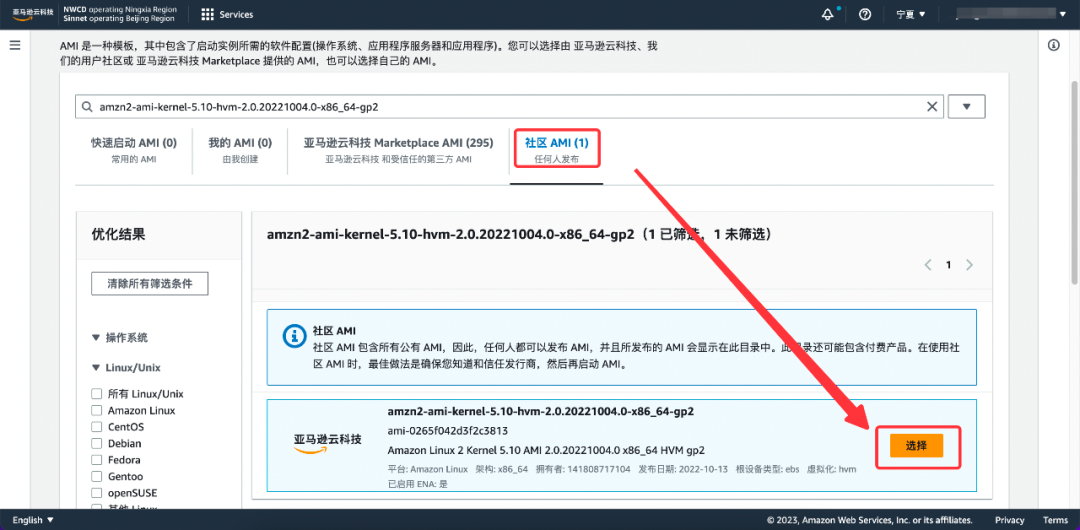Click the Amazon Linux 2 Kernel 5.10 description
This screenshot has height=530, width=1080.
(546, 450)
